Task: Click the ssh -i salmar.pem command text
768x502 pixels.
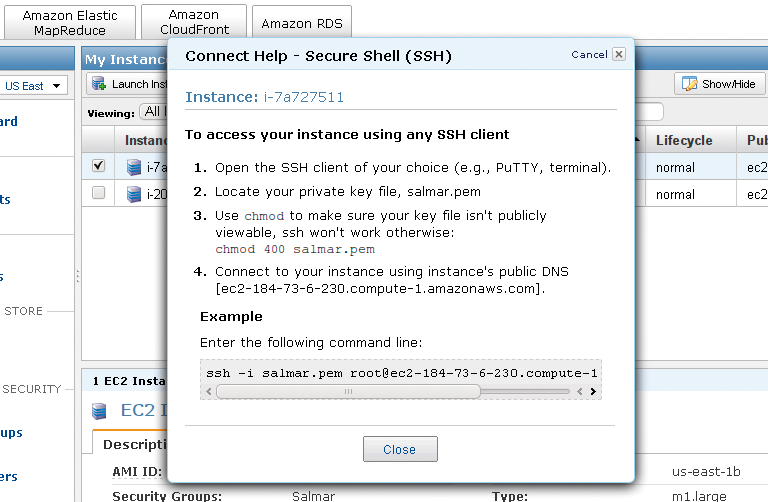Action: pyautogui.click(x=401, y=373)
